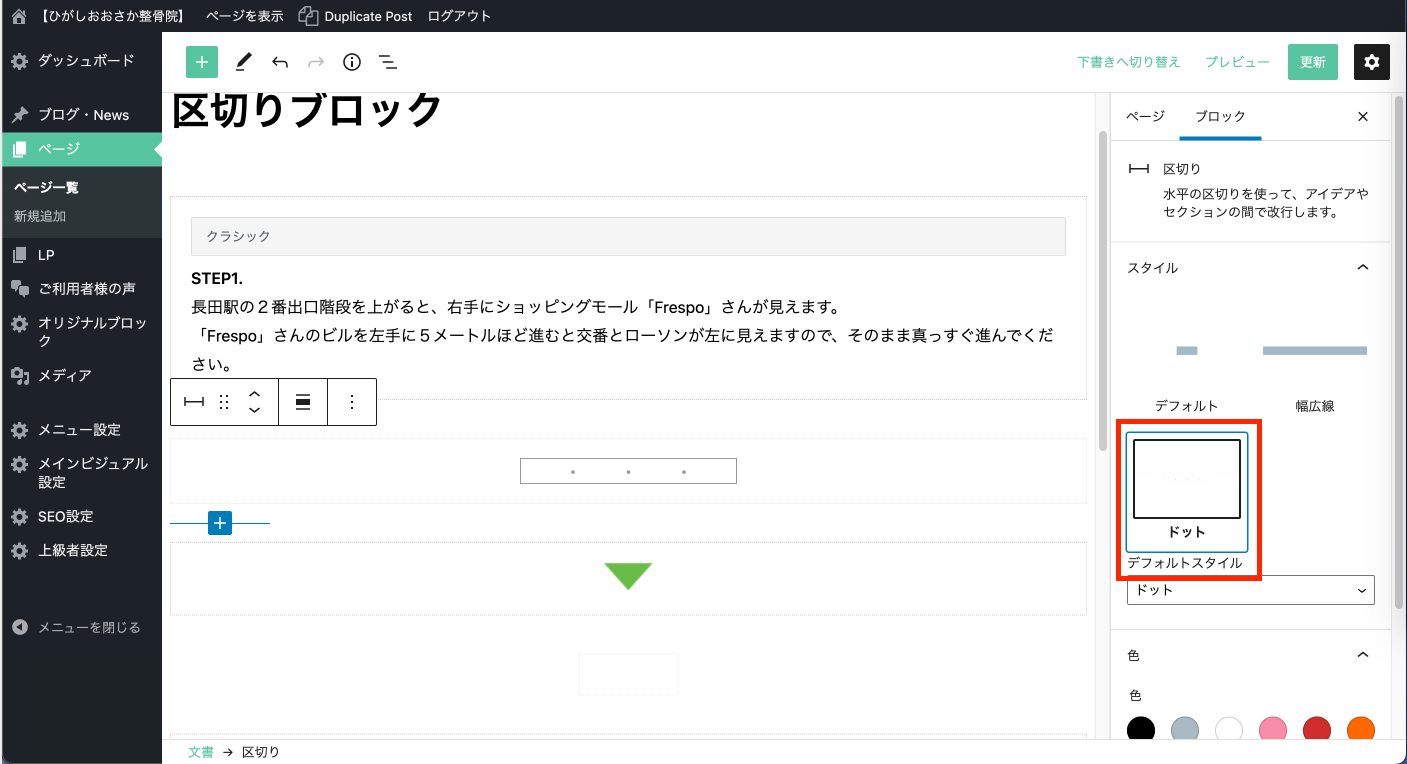Open the list view outline

[388, 62]
